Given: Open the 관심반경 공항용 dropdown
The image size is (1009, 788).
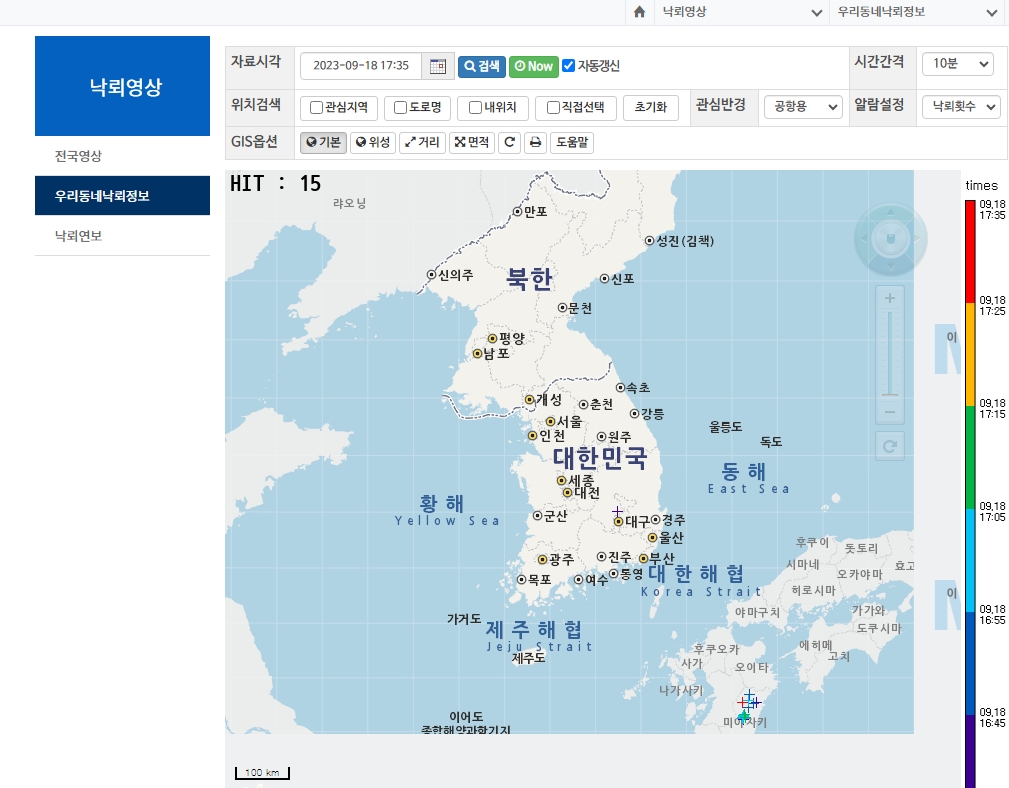Looking at the screenshot, I should 803,107.
